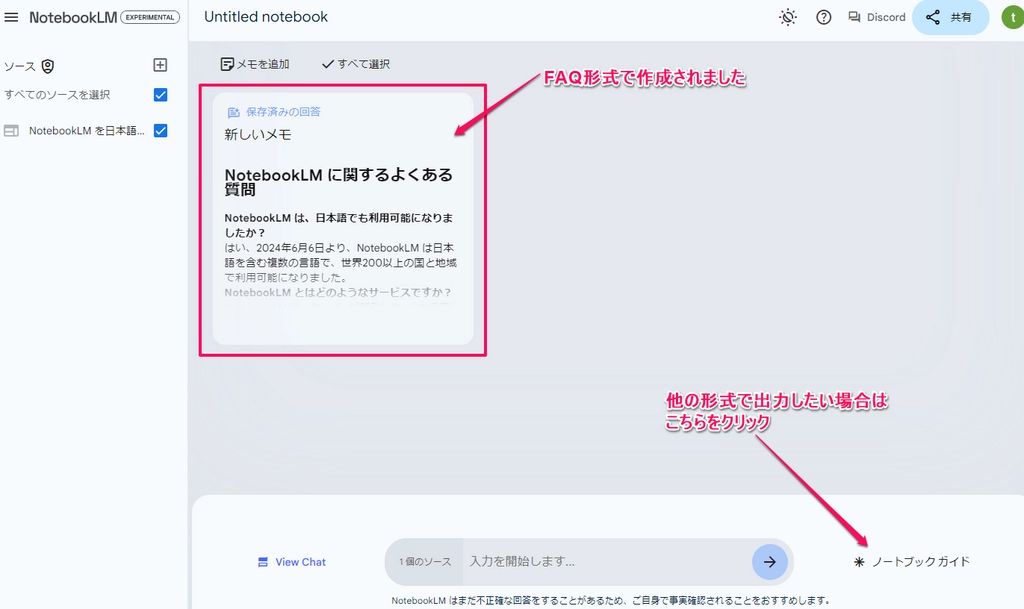
Task: Toggle the NotebookLM を日本語 source checkbox
Action: (161, 131)
